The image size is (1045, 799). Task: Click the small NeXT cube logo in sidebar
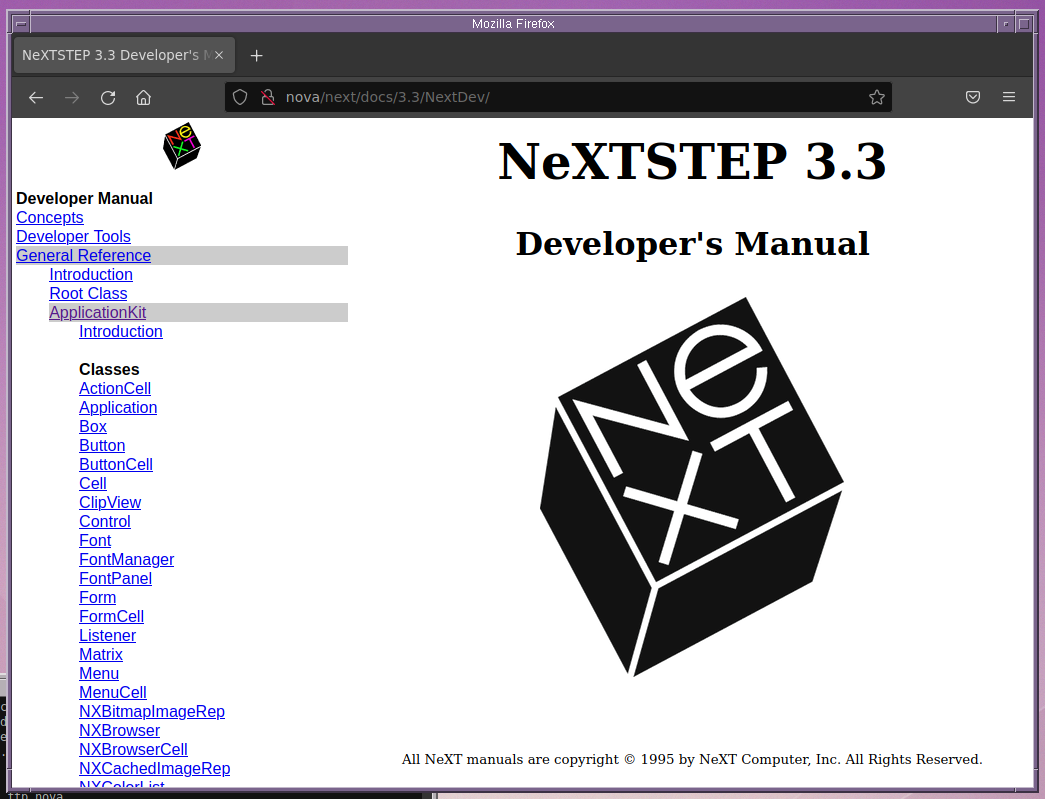point(181,148)
